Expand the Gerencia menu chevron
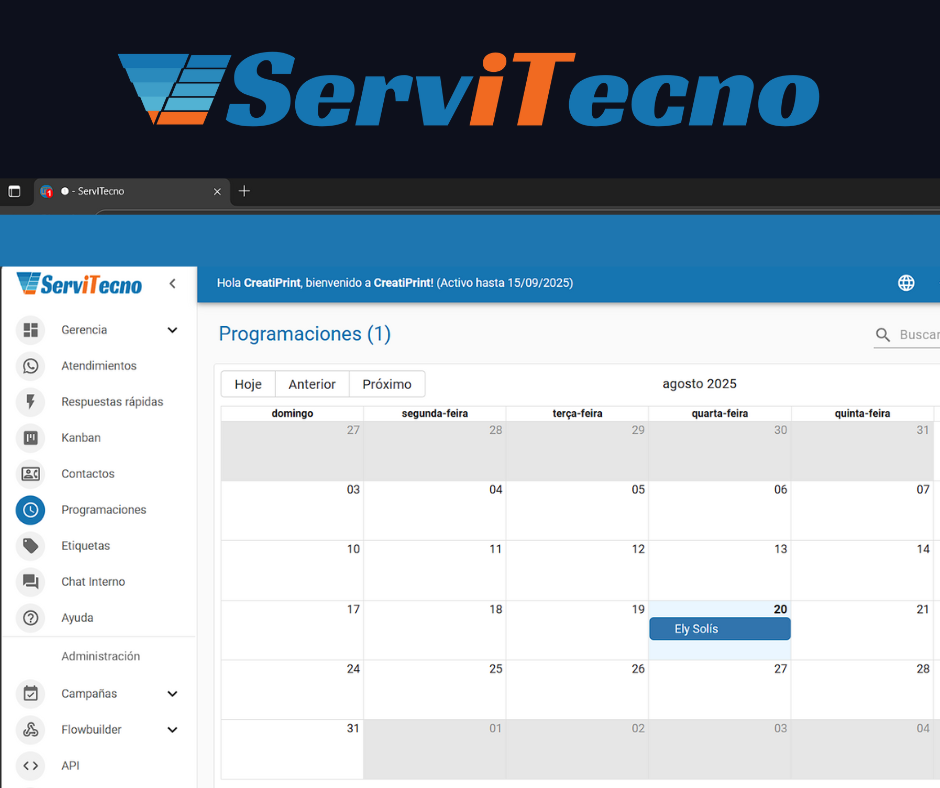Screen dimensions: 940x788 click(x=172, y=330)
